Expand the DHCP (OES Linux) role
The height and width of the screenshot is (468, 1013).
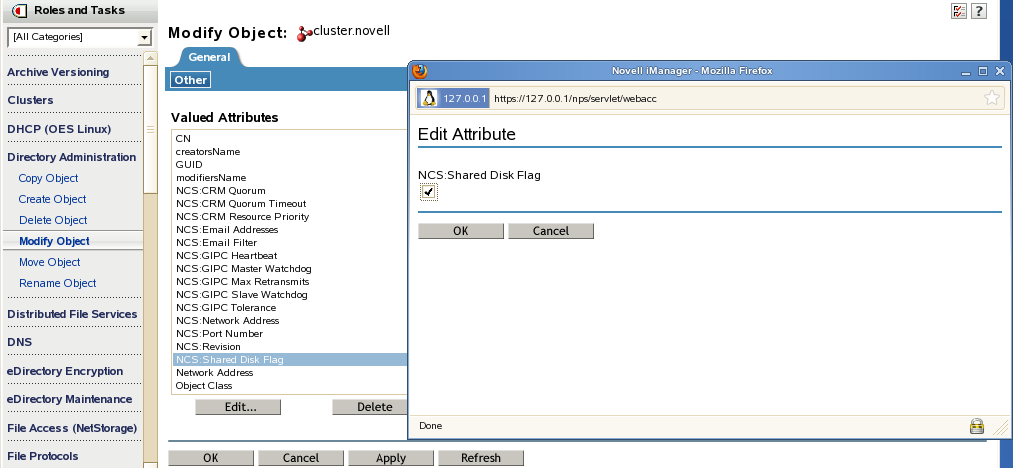click(x=59, y=129)
